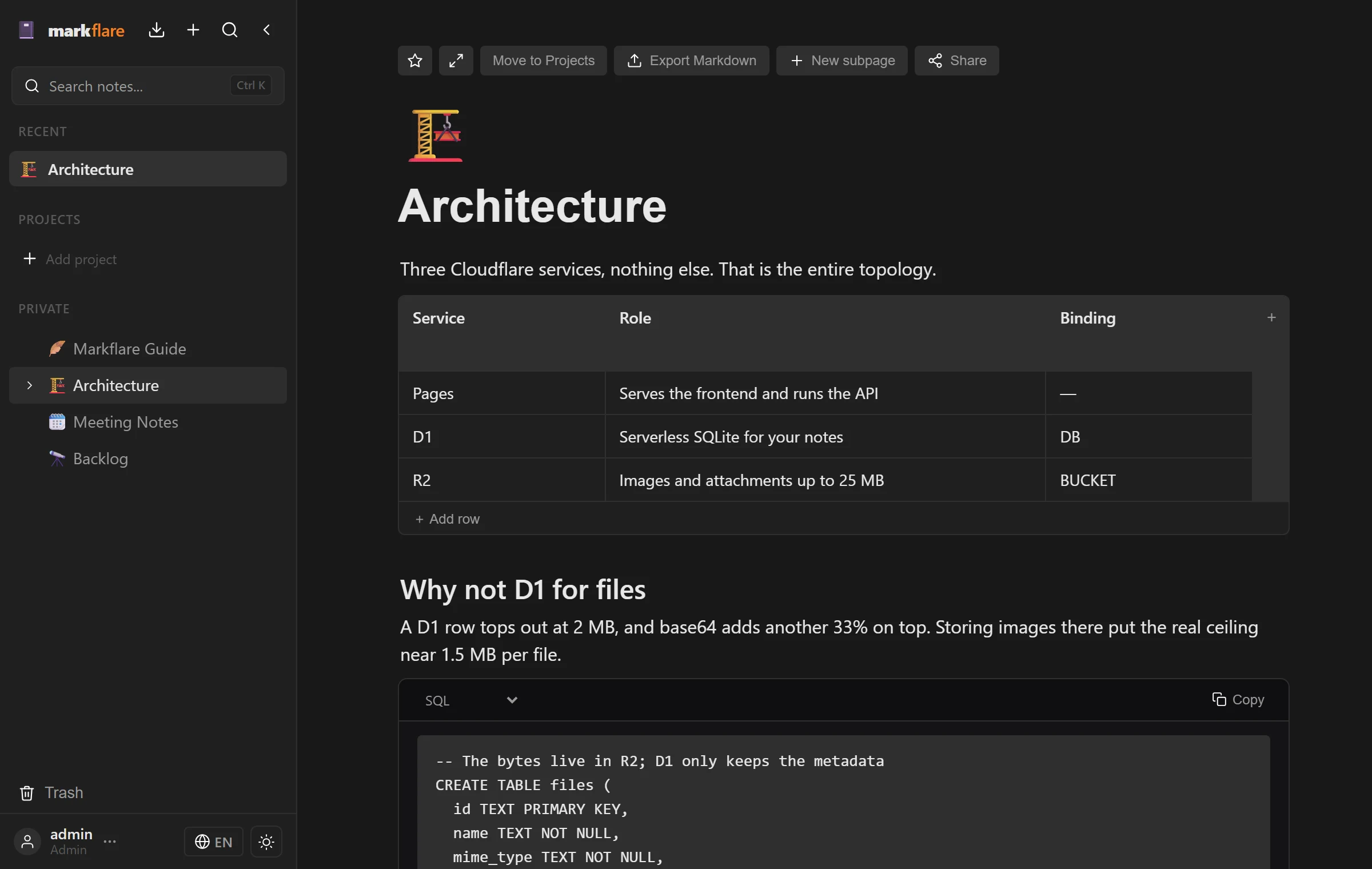The height and width of the screenshot is (869, 1372).
Task: Collapse the sidebar with left chevron
Action: 266,30
